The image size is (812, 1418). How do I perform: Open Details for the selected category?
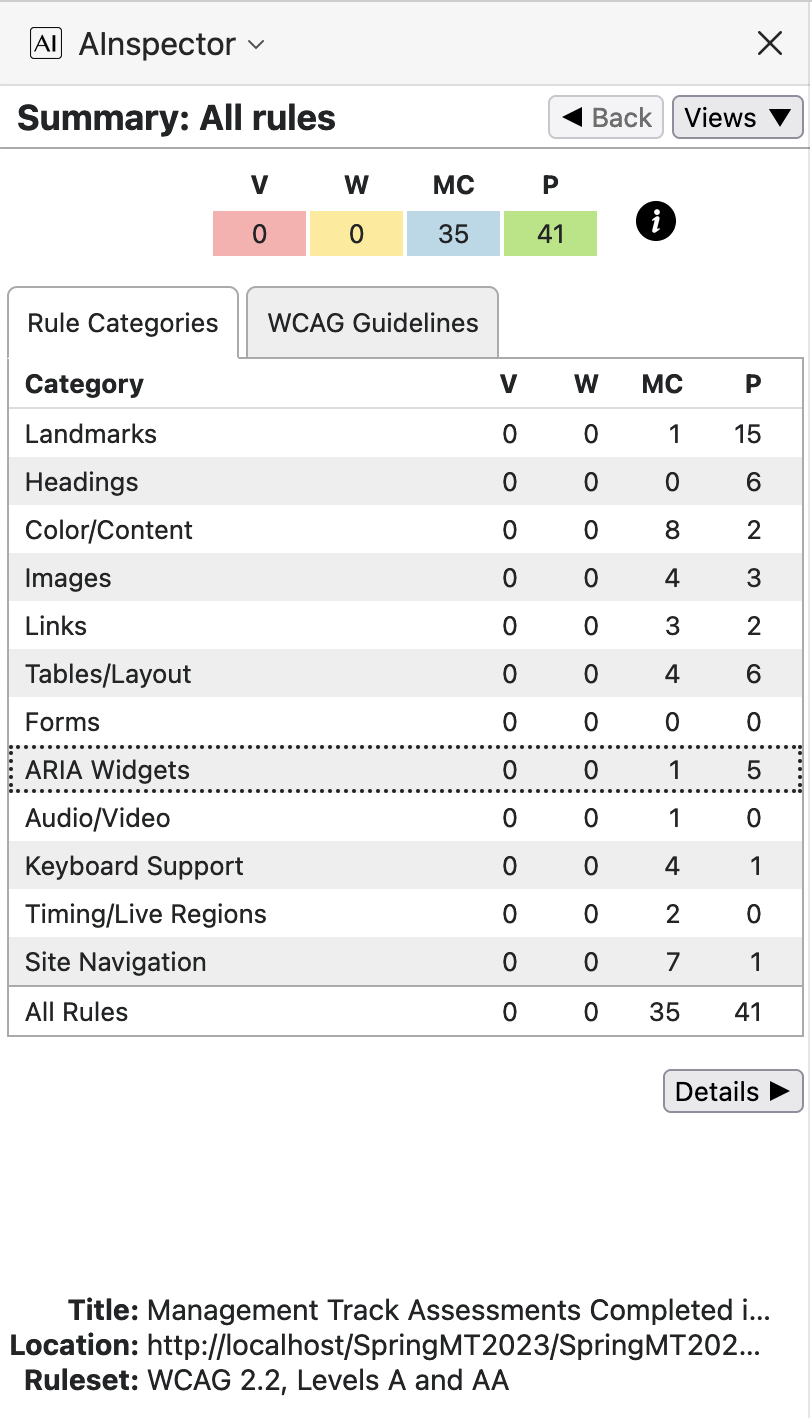pyautogui.click(x=732, y=1092)
